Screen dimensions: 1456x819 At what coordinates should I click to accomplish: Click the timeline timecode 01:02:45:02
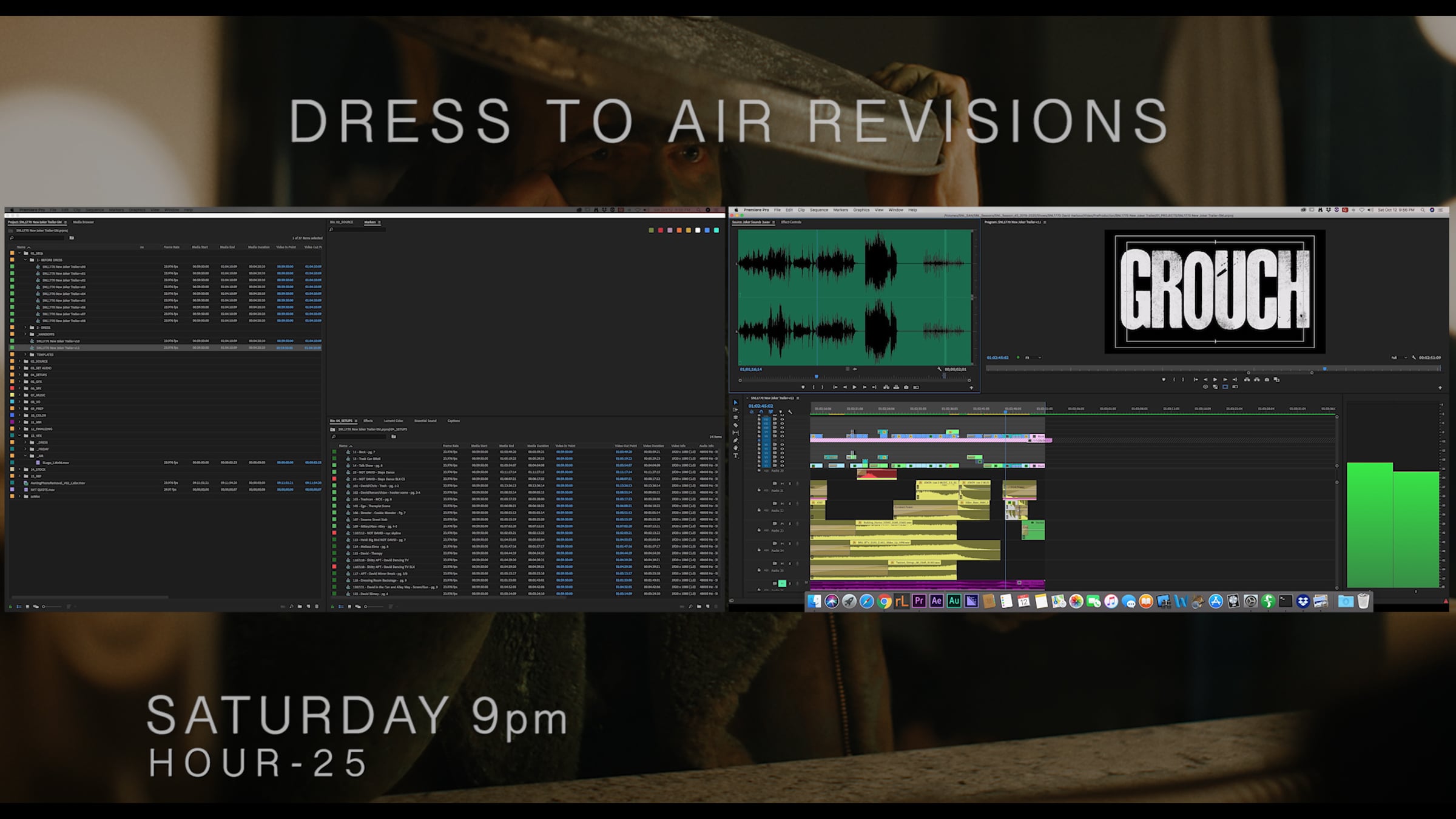coord(761,406)
